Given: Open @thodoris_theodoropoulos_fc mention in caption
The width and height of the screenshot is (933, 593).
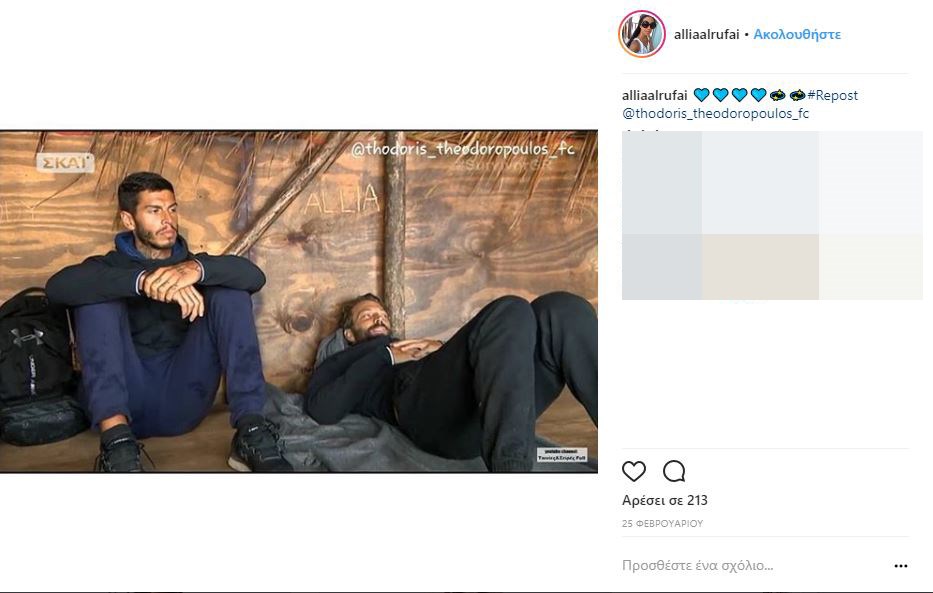Looking at the screenshot, I should [715, 113].
